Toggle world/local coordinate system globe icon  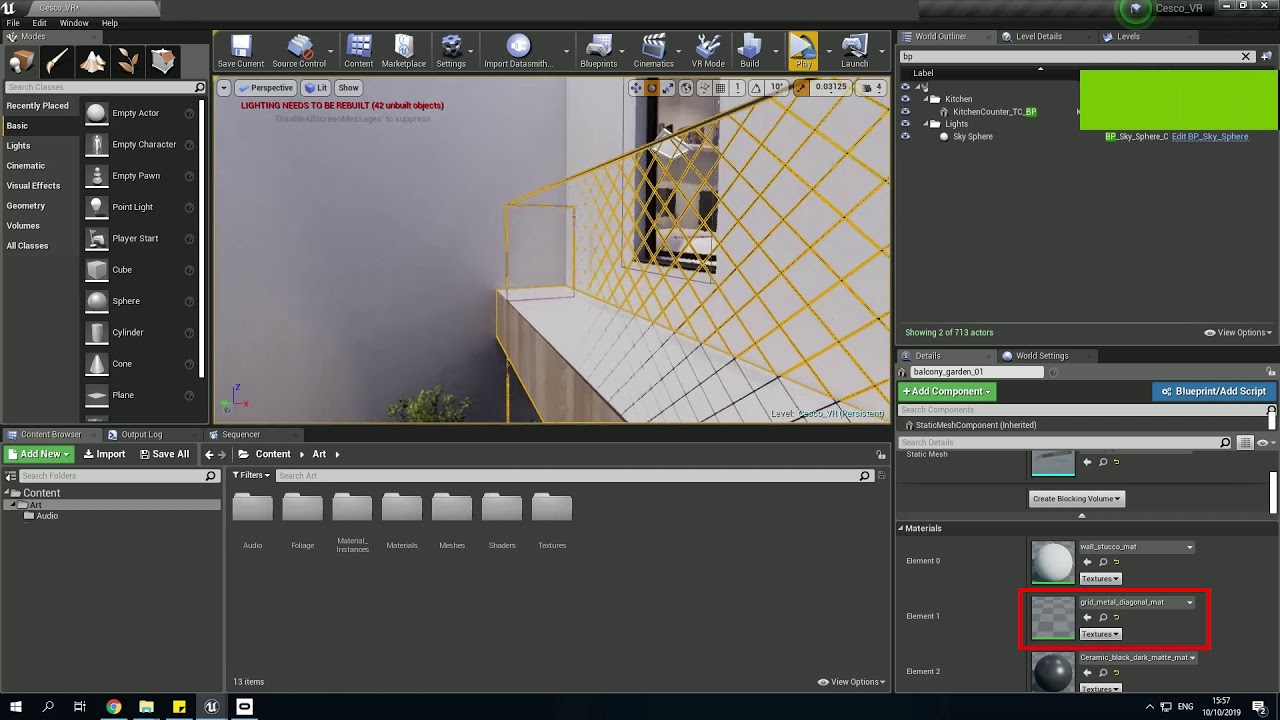pyautogui.click(x=686, y=88)
